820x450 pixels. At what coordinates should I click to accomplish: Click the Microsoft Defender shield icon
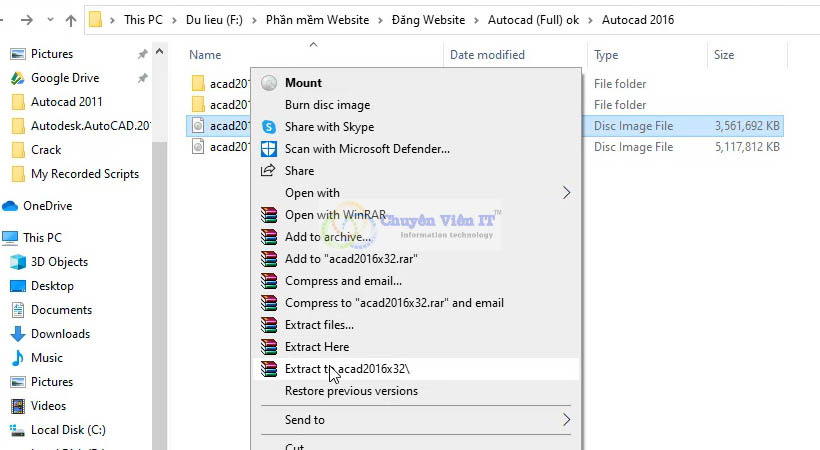point(269,149)
